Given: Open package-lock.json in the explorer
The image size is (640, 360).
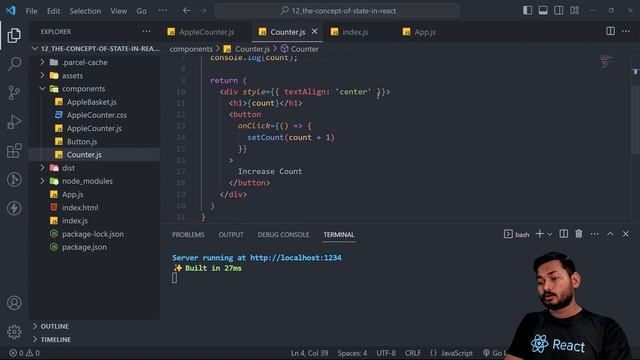Looking at the screenshot, I should [x=95, y=234].
